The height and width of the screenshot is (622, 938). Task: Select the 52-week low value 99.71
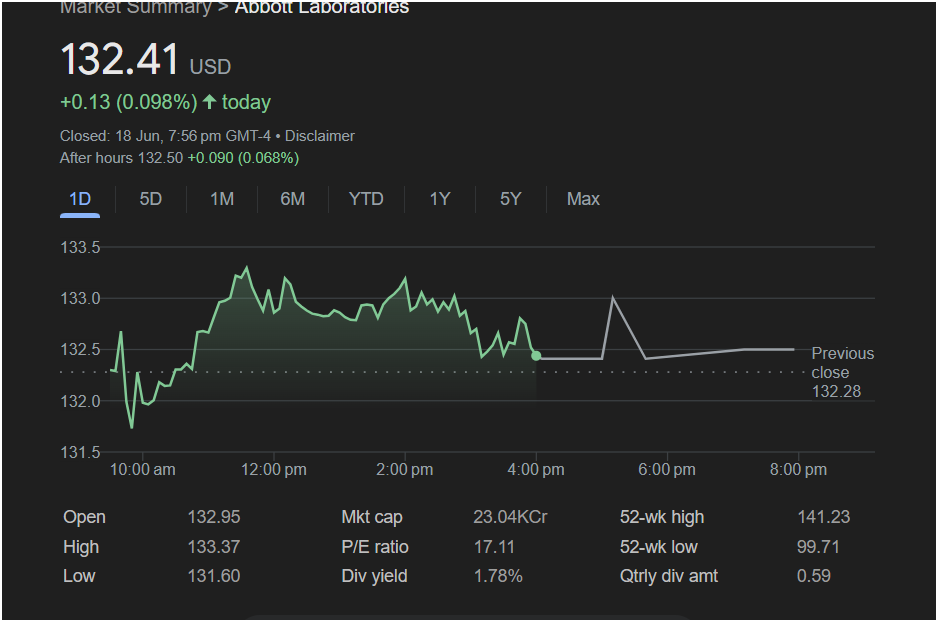click(818, 547)
